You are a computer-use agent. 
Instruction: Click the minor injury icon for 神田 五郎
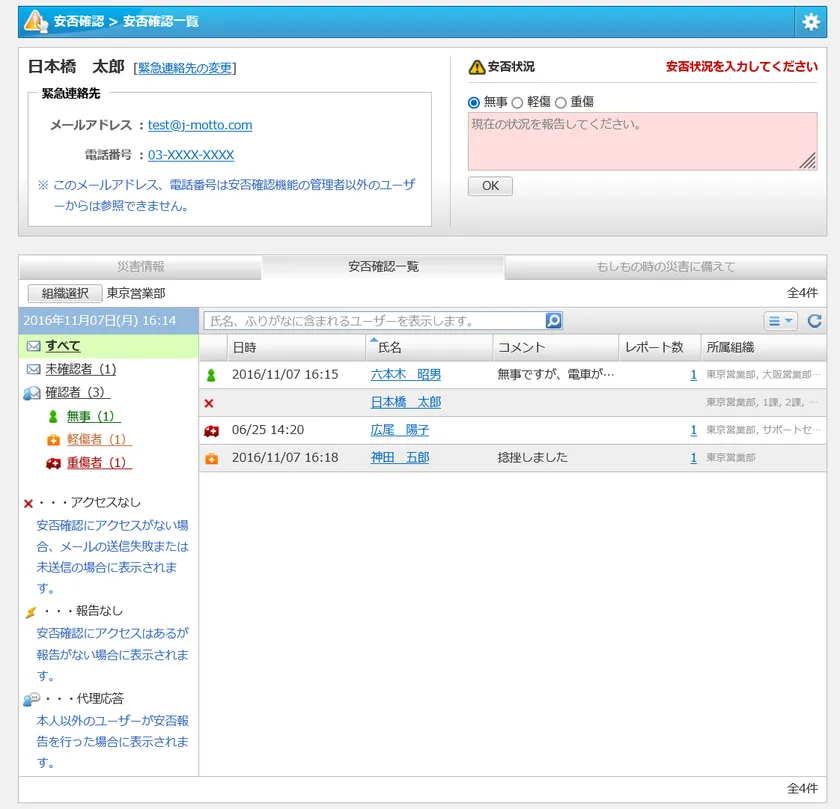(x=211, y=458)
